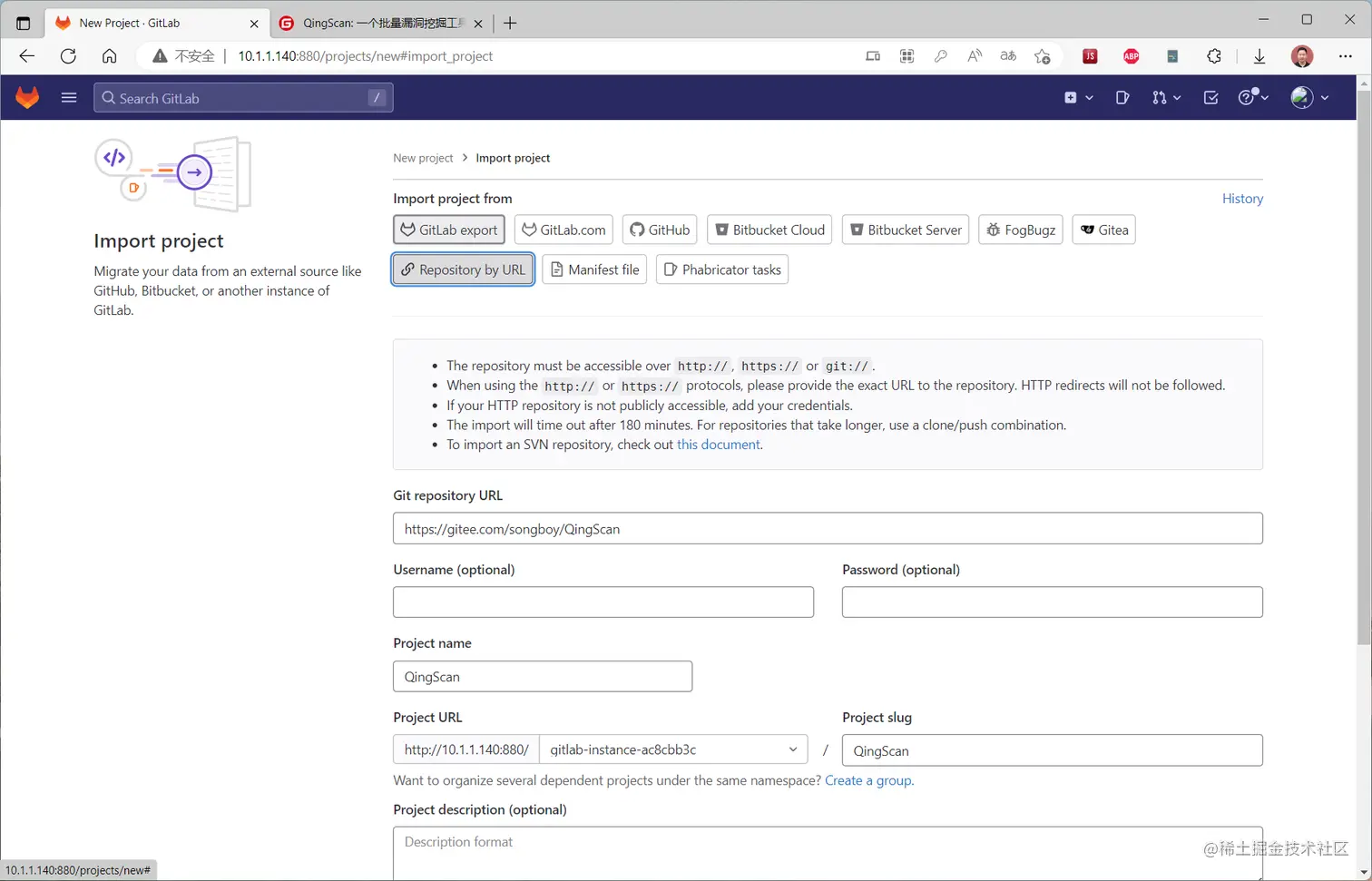Click the address bar URL
Viewport: 1372px width, 881px height.
366,56
